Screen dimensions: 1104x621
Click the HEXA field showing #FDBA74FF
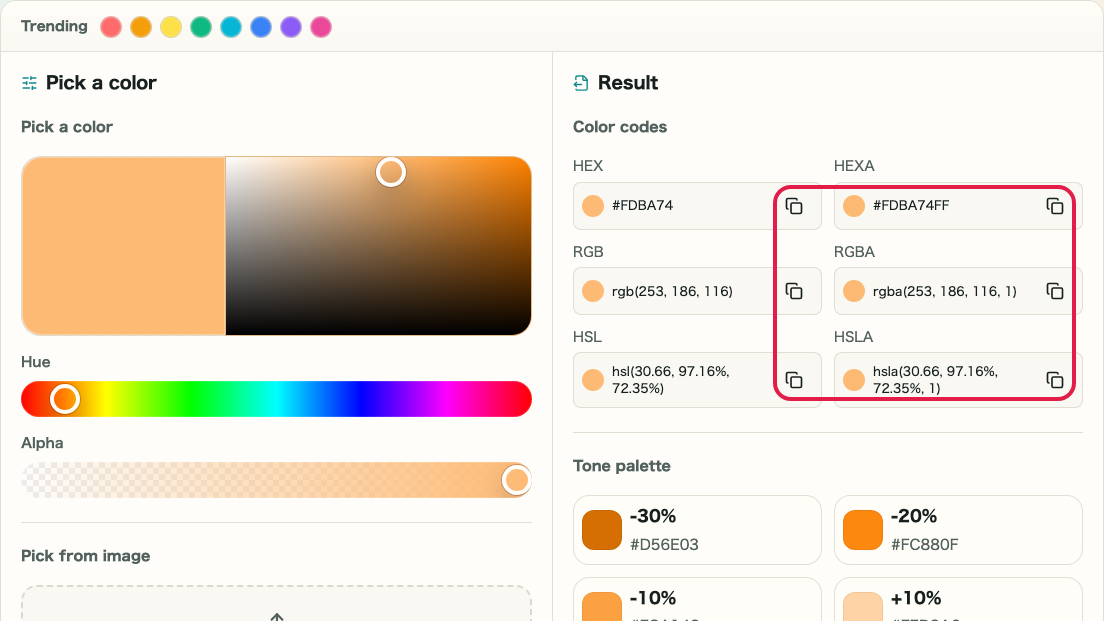click(x=958, y=206)
